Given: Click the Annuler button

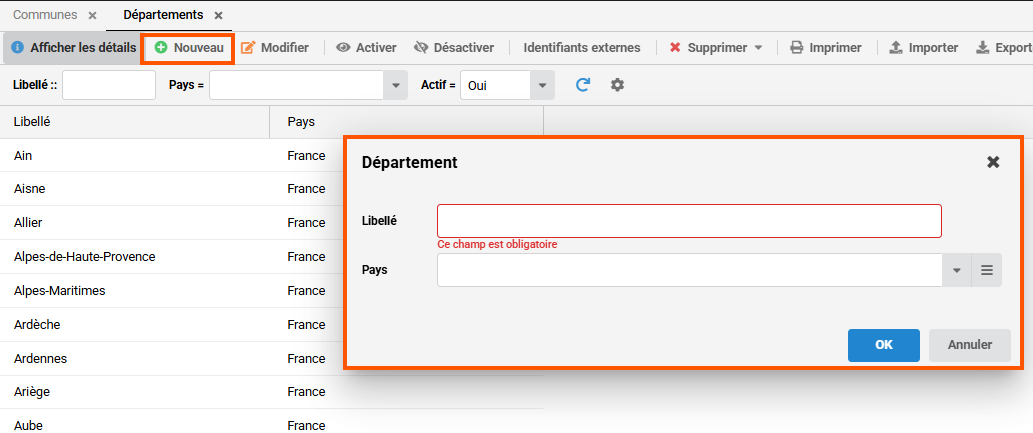Looking at the screenshot, I should point(969,345).
